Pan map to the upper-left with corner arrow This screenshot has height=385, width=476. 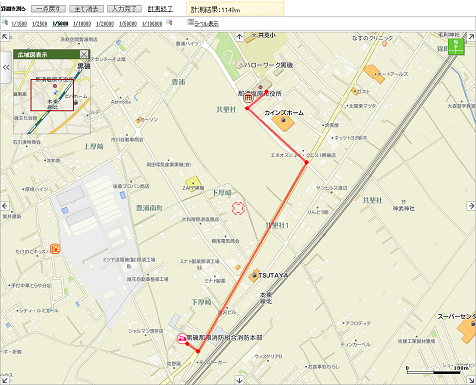tap(4, 37)
